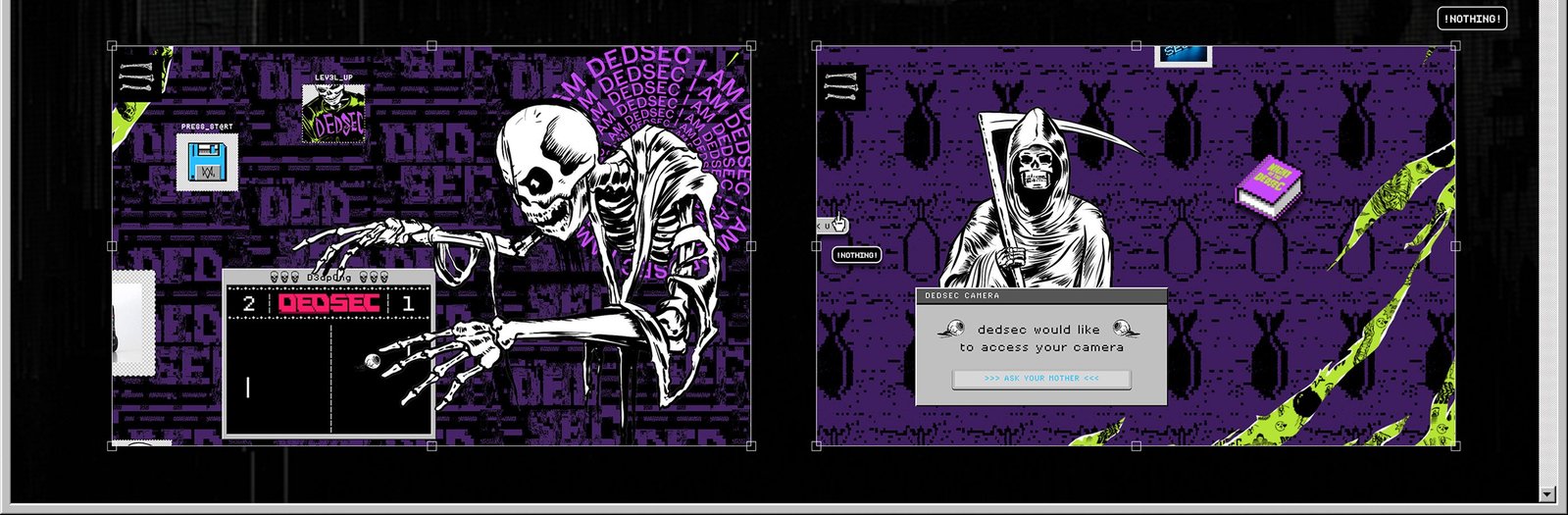Viewport: 1568px width, 515px height.
Task: Click the 'dedsec would like to access your camera' text
Action: (x=1041, y=338)
